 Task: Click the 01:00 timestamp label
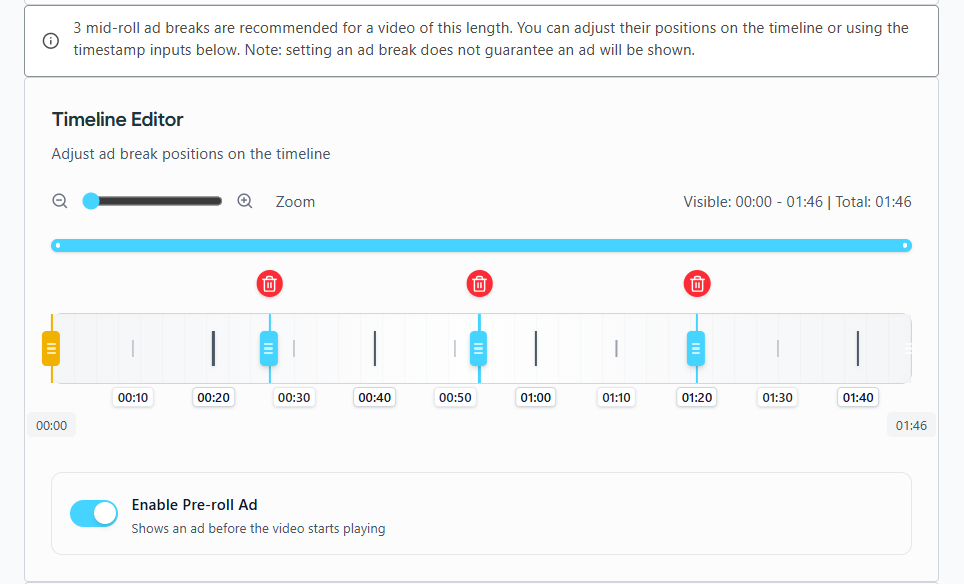(x=536, y=398)
